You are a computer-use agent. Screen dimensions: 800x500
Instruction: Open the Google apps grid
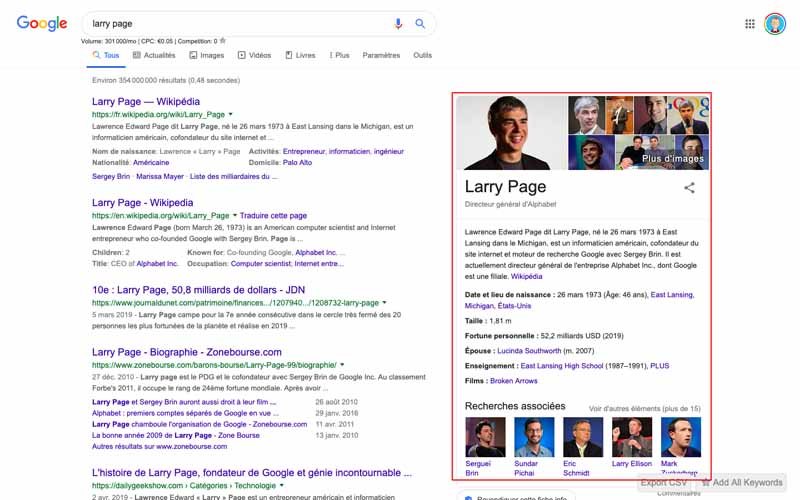[749, 24]
